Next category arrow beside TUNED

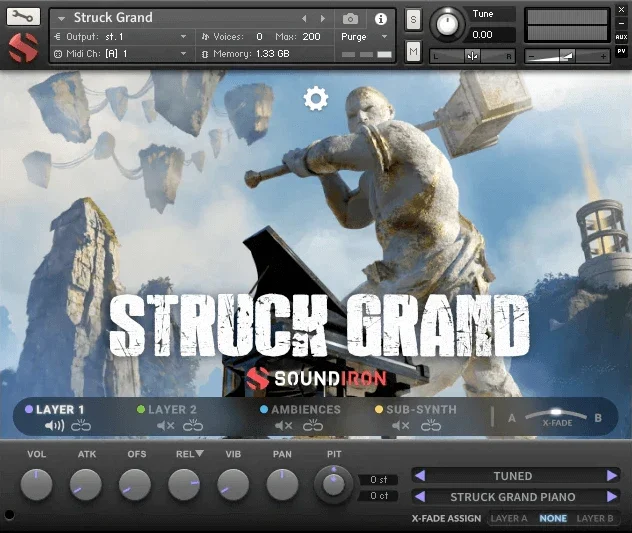tap(612, 476)
